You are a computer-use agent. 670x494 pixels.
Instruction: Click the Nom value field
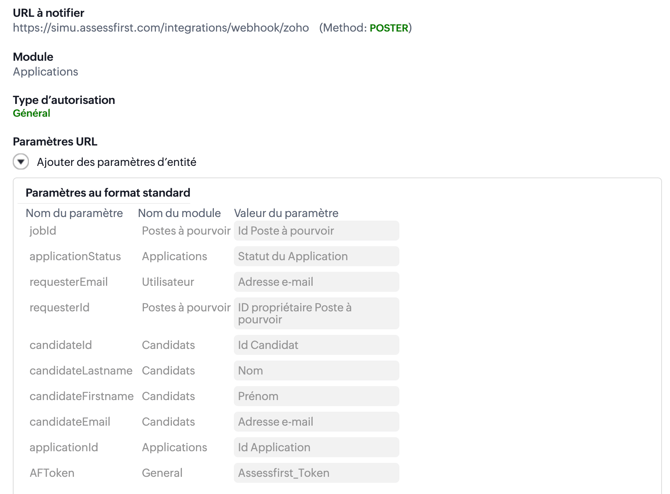[x=316, y=371]
